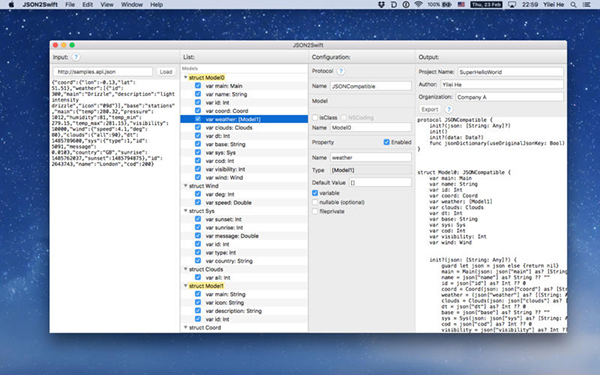Collapse struct Model1 disclosure triangle
The height and width of the screenshot is (375, 600).
coord(186,286)
